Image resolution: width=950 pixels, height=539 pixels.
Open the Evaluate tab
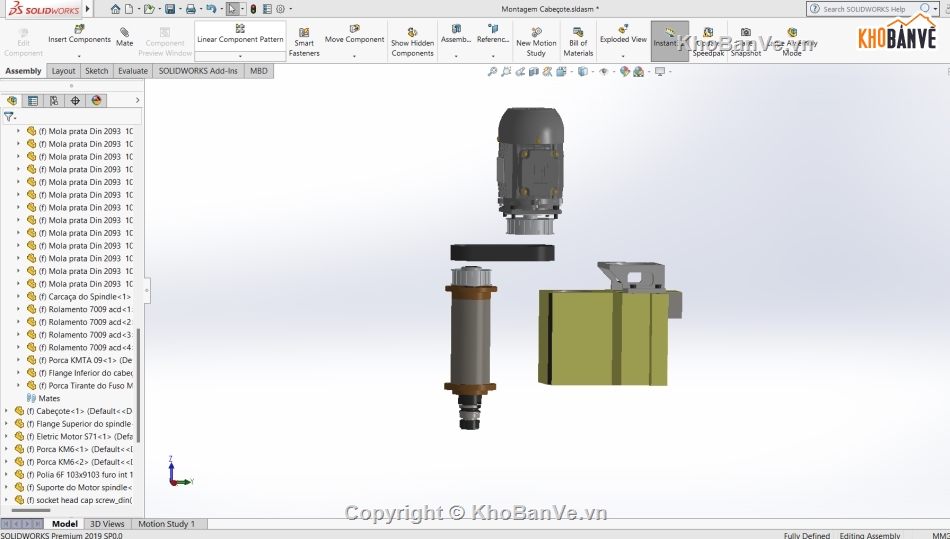coord(133,71)
